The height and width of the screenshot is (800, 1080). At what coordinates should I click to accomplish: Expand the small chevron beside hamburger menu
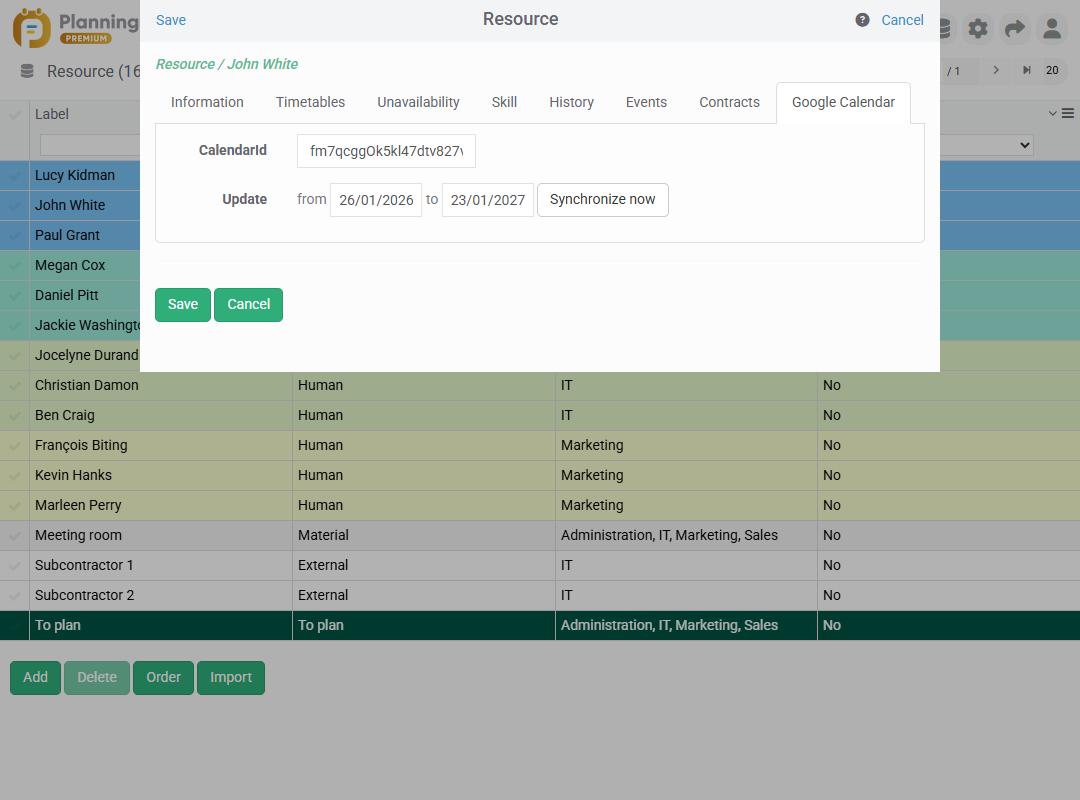click(x=1052, y=114)
